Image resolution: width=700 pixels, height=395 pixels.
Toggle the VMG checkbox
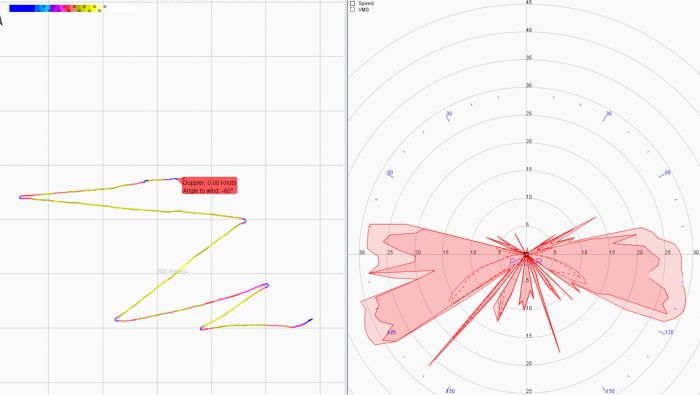pyautogui.click(x=353, y=9)
